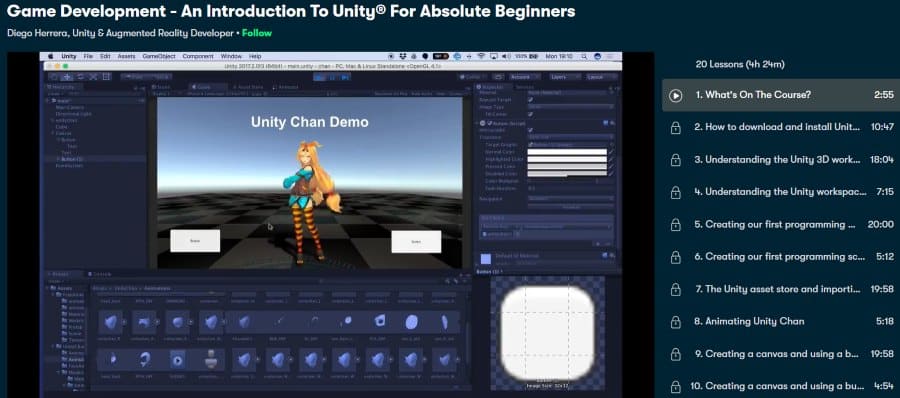Select the Rotate tool in Unity toolbar
This screenshot has height=398, width=900.
[x=80, y=77]
